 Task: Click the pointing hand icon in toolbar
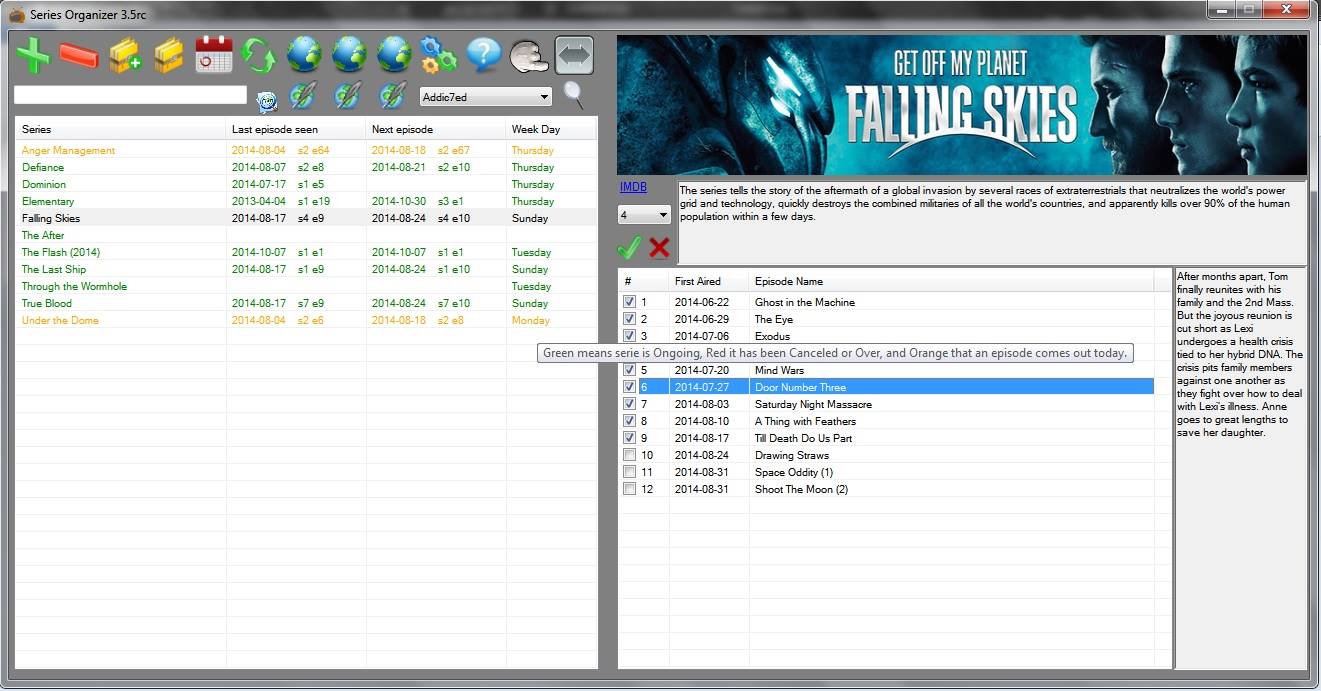[x=529, y=56]
